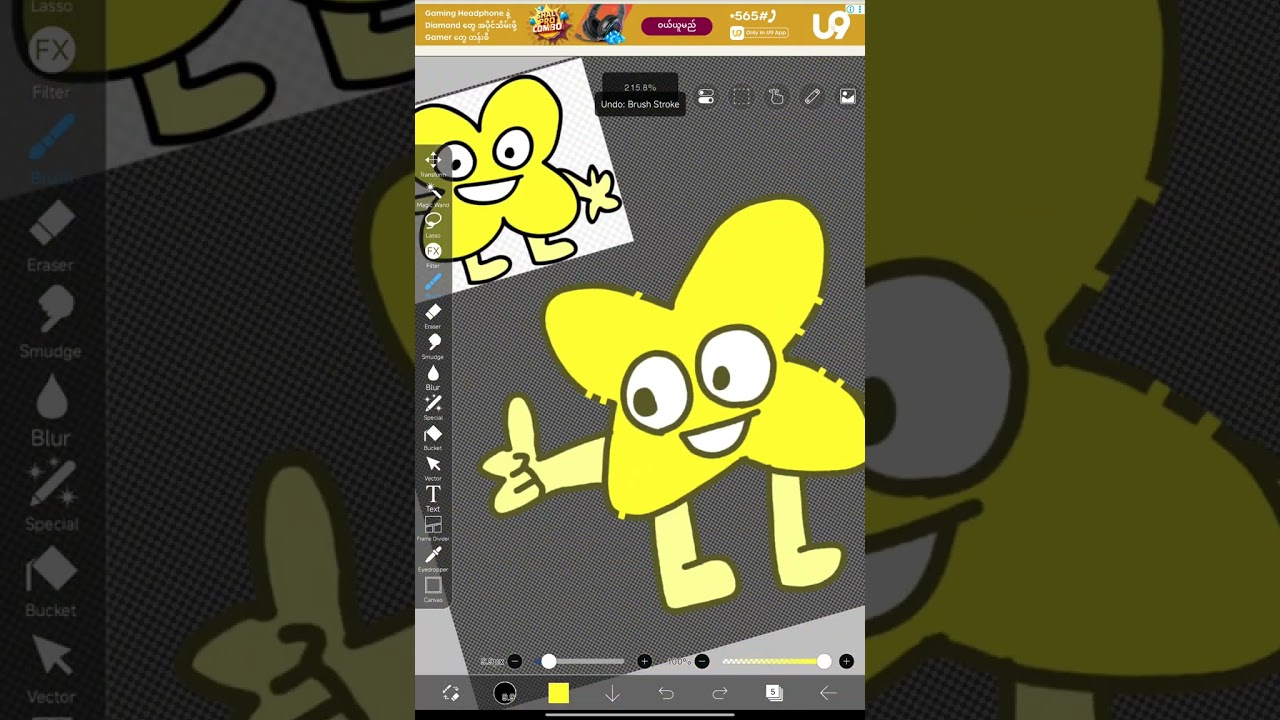Open the material image icon
Viewport: 1280px width, 720px height.
pos(847,97)
